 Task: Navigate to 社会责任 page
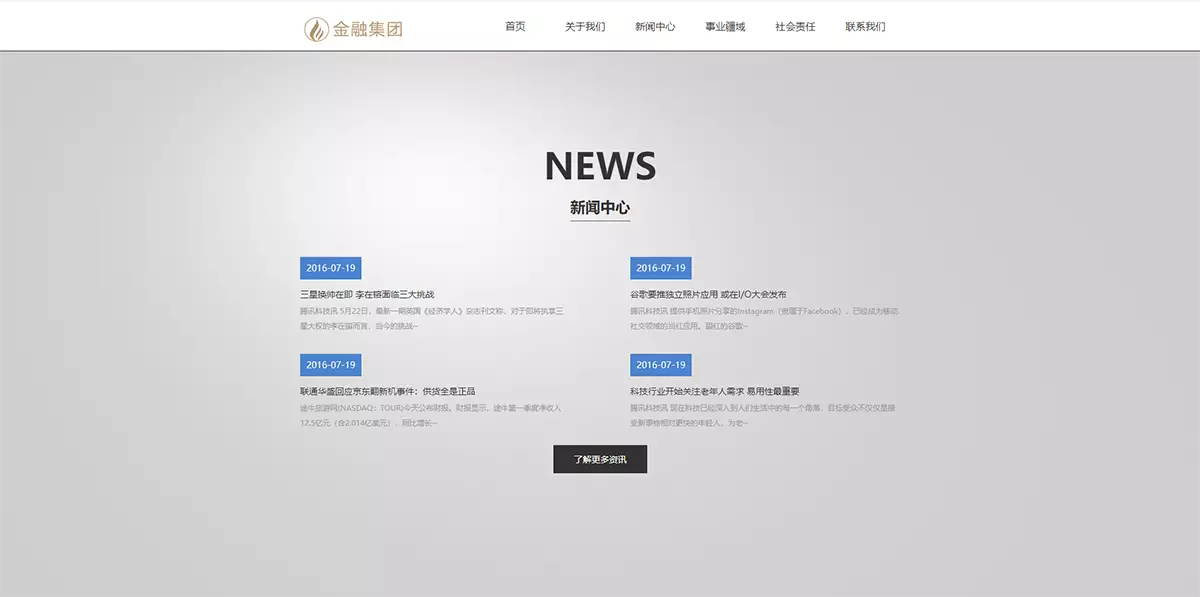795,27
